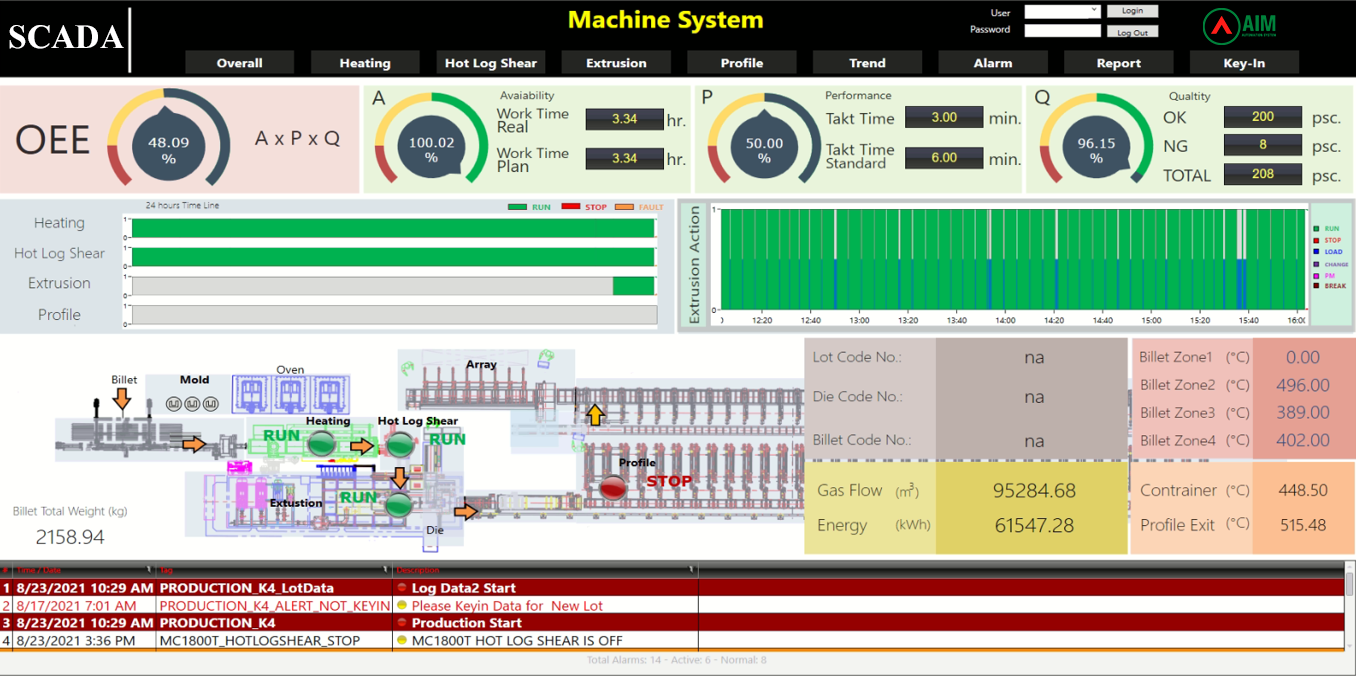Open the Time/Date column filter dropdown
1356x676 pixels.
[x=148, y=569]
